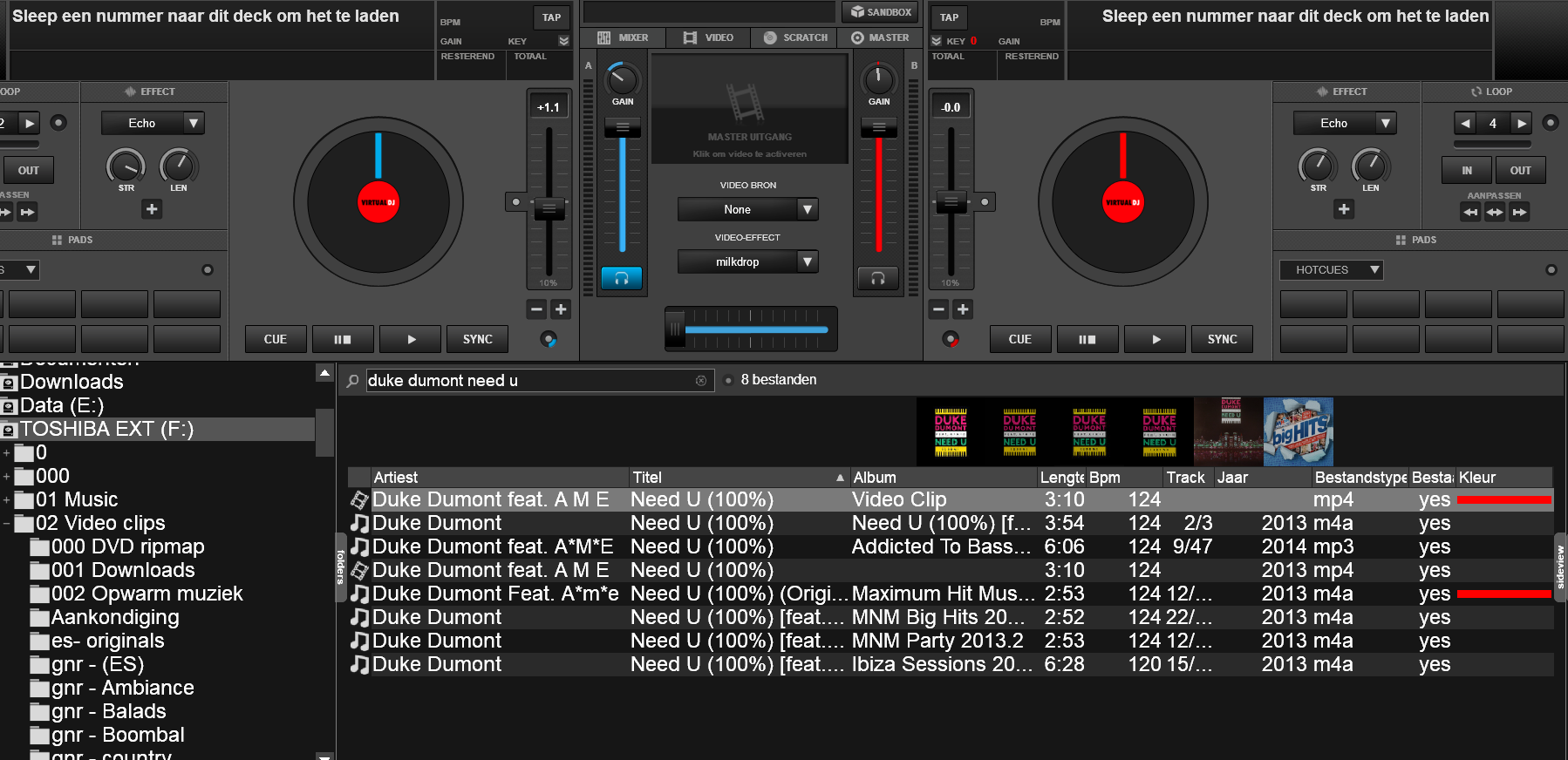Image resolution: width=1568 pixels, height=760 pixels.
Task: Move the crossfader
Action: pyautogui.click(x=675, y=329)
